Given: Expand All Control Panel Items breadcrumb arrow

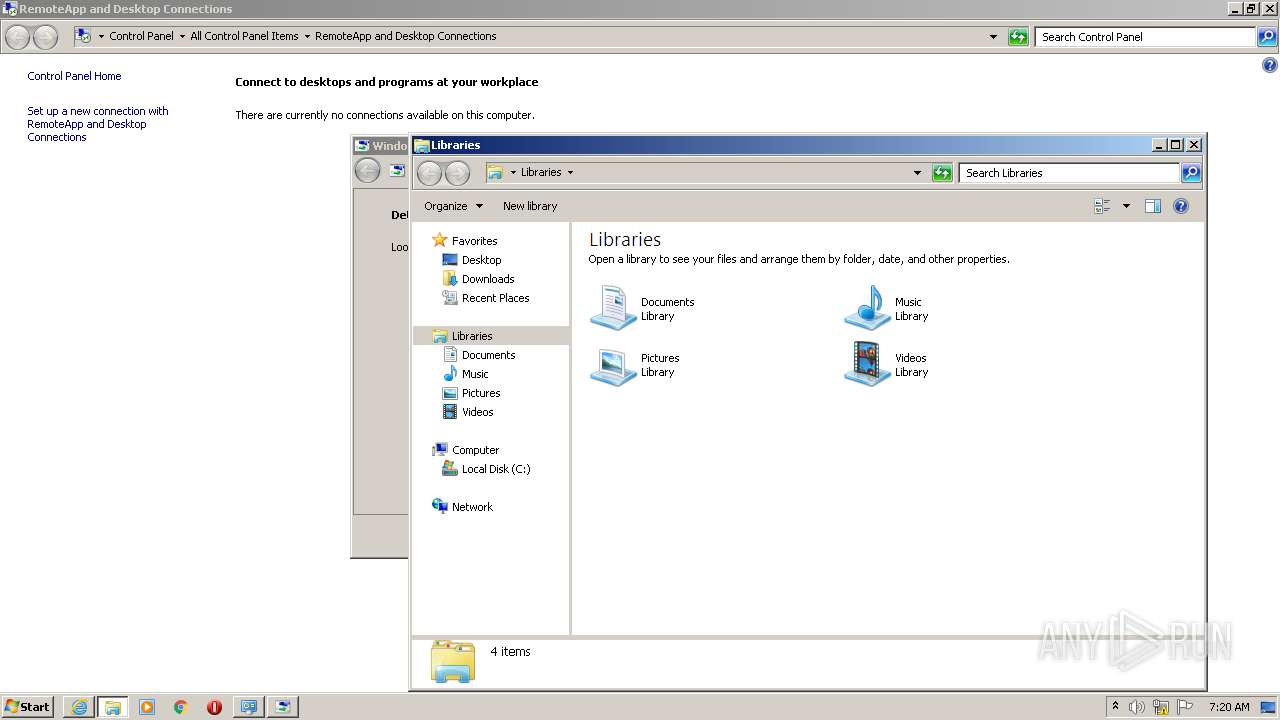Looking at the screenshot, I should [x=307, y=37].
